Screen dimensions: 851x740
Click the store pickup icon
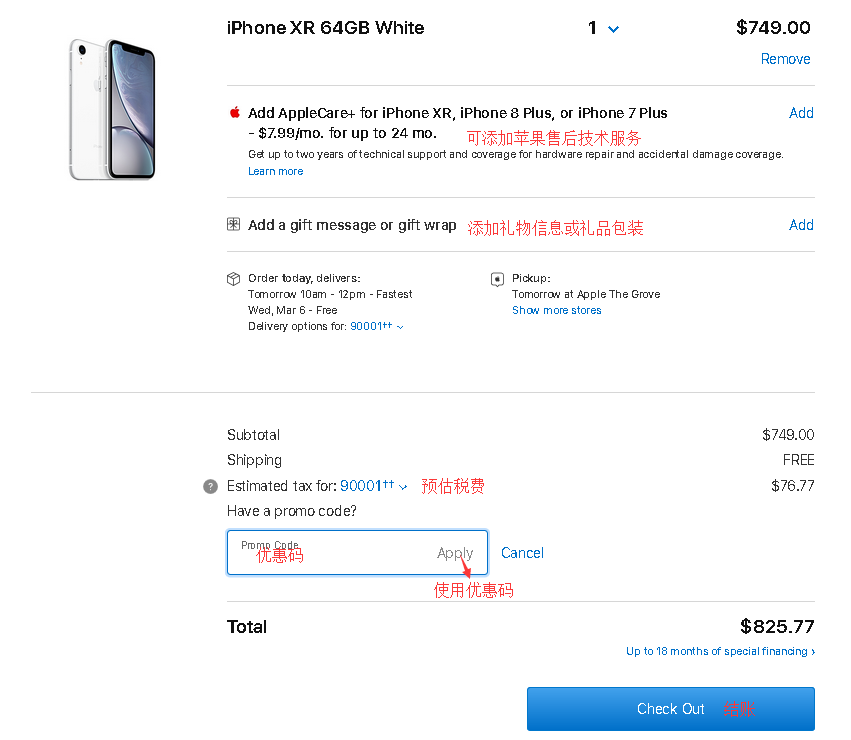tap(497, 279)
